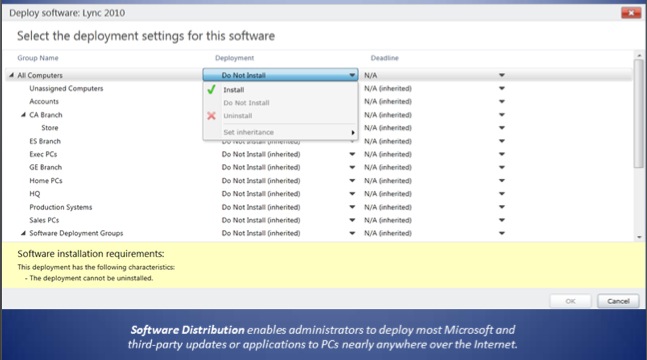
Task: Open deadline dropdown for ES Branch
Action: [502, 141]
